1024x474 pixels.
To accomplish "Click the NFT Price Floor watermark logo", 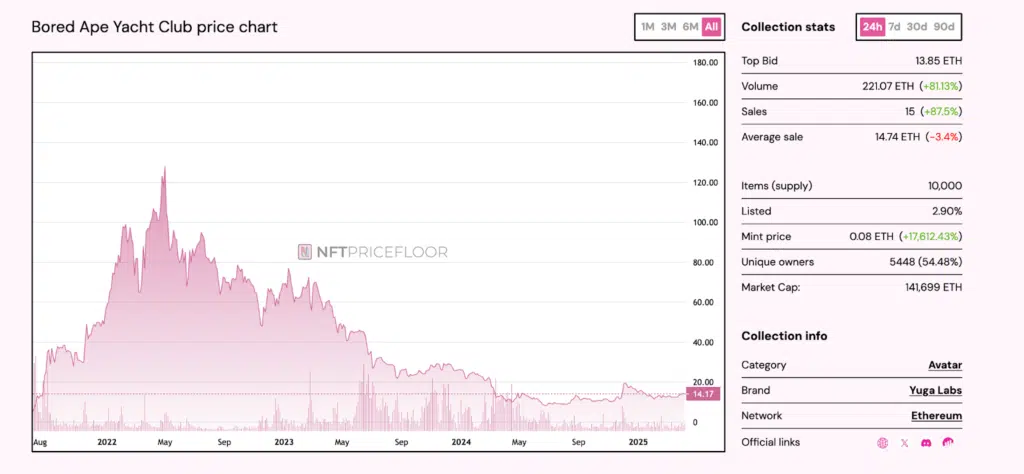I will click(372, 253).
